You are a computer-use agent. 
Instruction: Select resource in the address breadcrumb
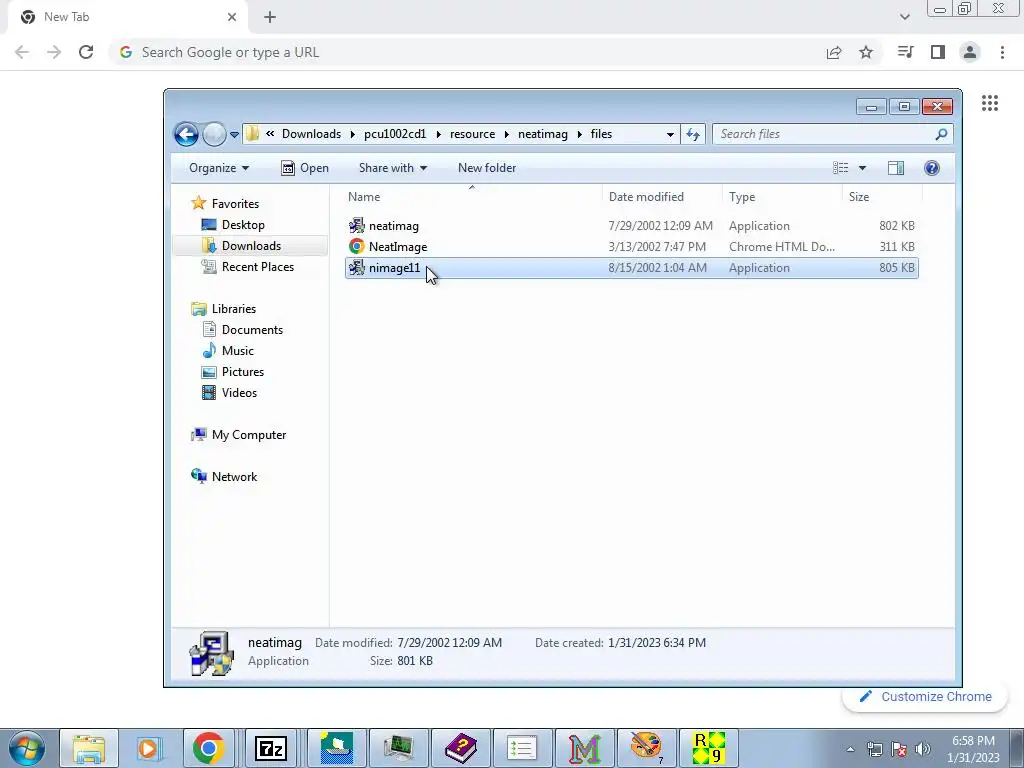(472, 134)
